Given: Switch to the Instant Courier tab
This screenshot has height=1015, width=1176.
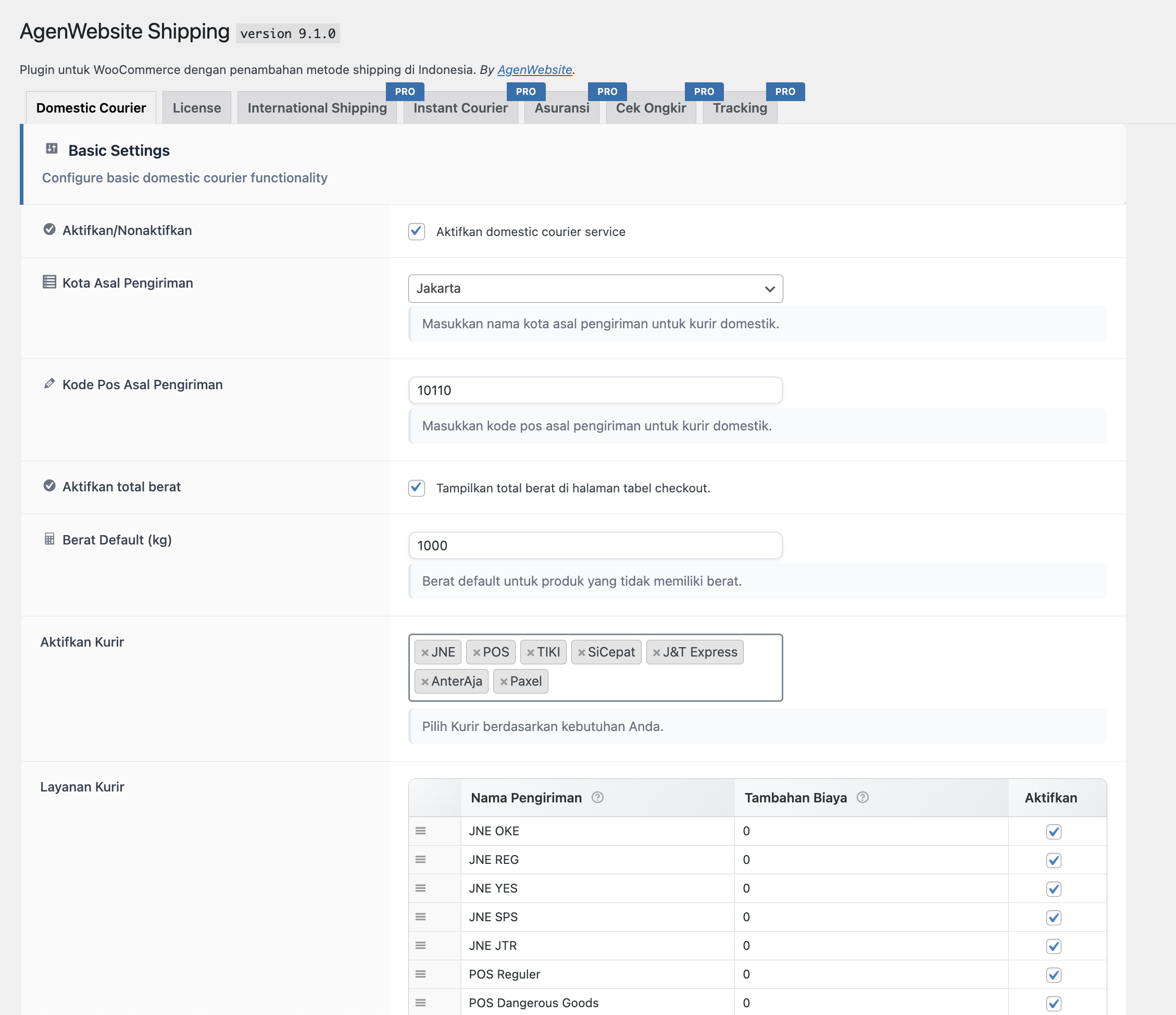Looking at the screenshot, I should (460, 108).
